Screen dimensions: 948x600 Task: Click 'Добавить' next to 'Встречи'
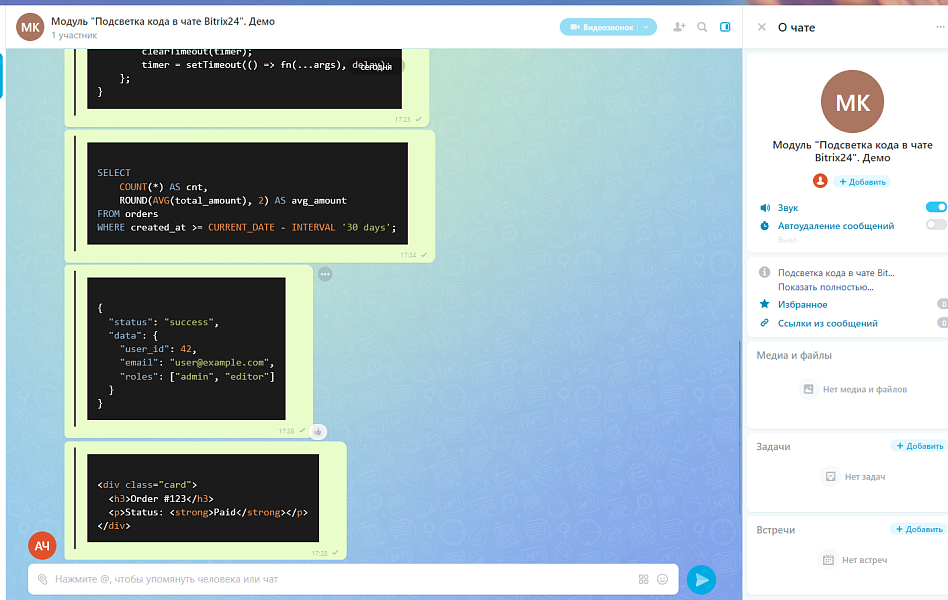(918, 529)
